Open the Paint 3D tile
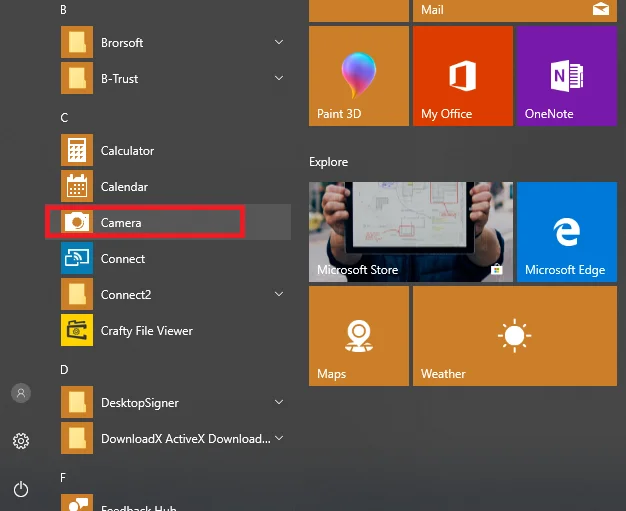The image size is (626, 511). 359,76
